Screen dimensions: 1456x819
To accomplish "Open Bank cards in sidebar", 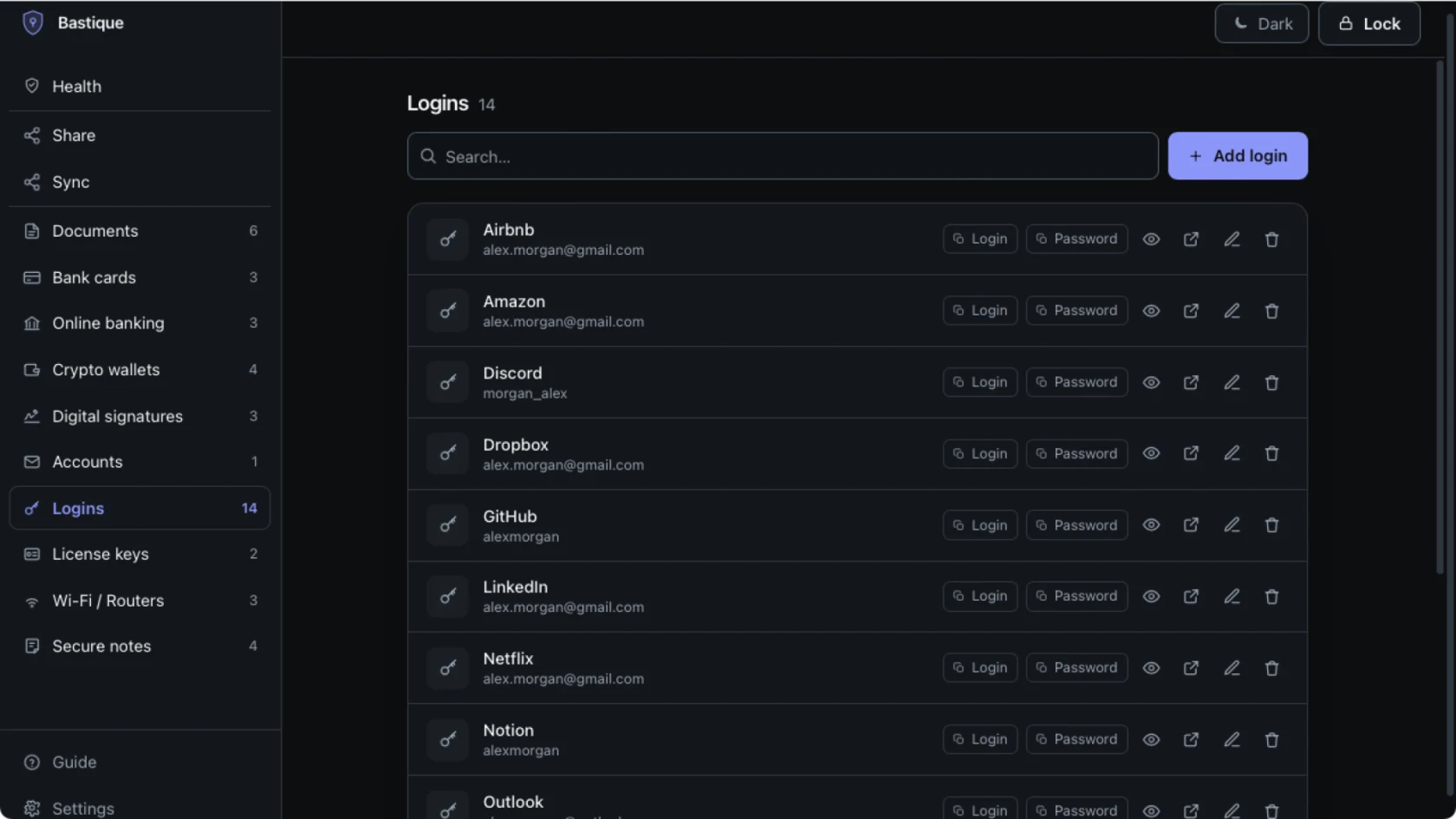I will pos(140,277).
